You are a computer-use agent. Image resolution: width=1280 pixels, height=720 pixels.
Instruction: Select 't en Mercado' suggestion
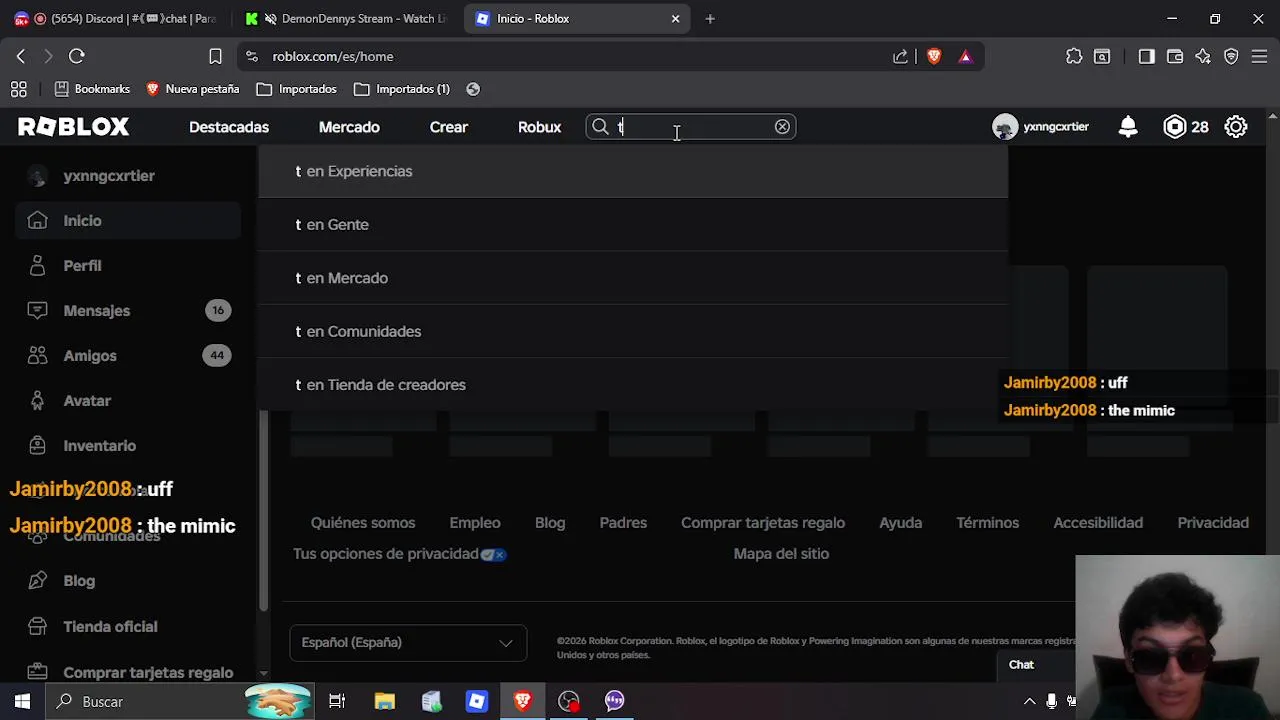[x=633, y=278]
